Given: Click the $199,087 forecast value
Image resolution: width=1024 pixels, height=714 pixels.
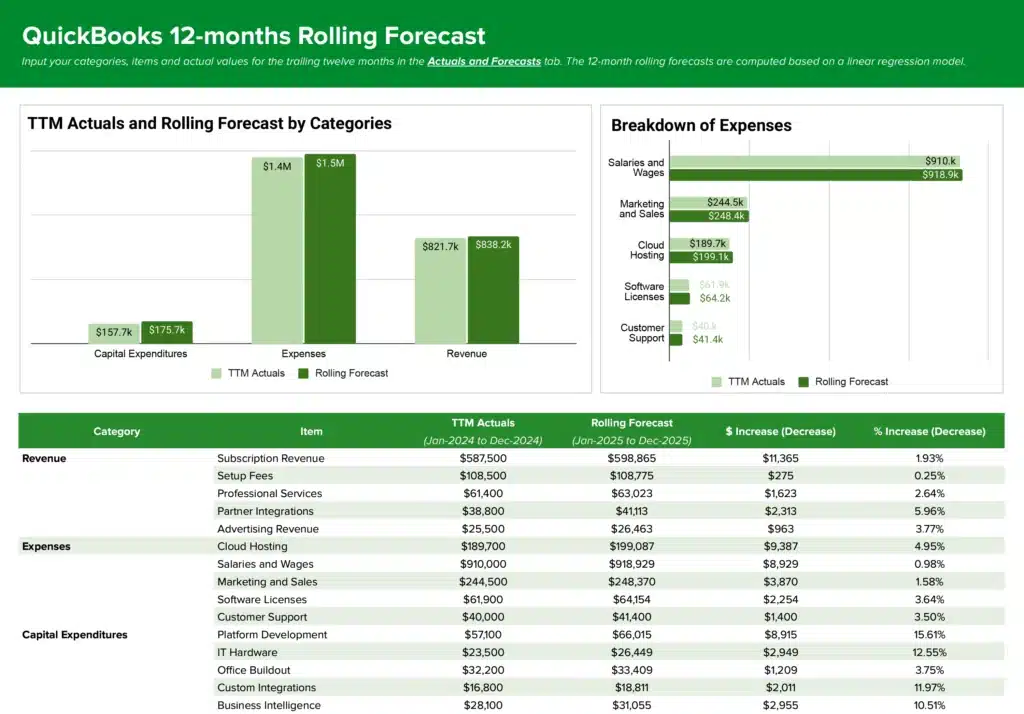Looking at the screenshot, I should point(632,547).
